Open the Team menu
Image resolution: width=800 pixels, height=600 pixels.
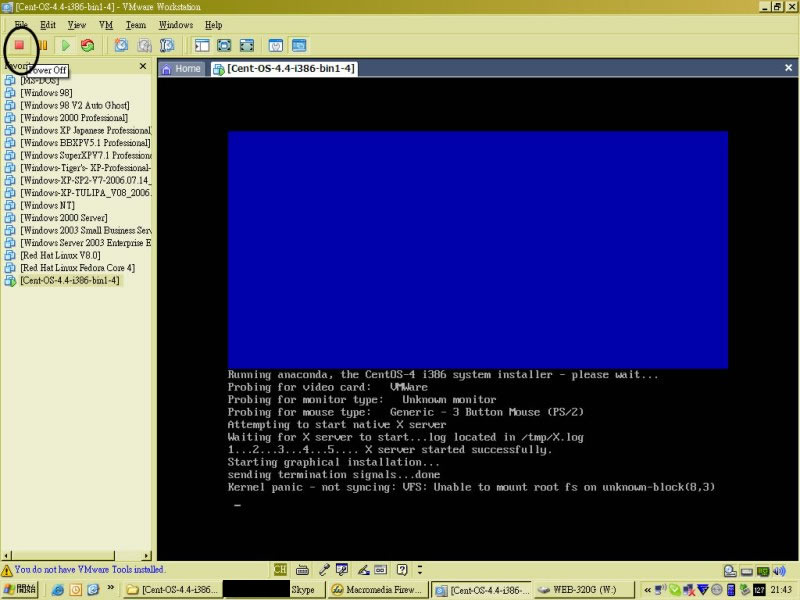(135, 24)
